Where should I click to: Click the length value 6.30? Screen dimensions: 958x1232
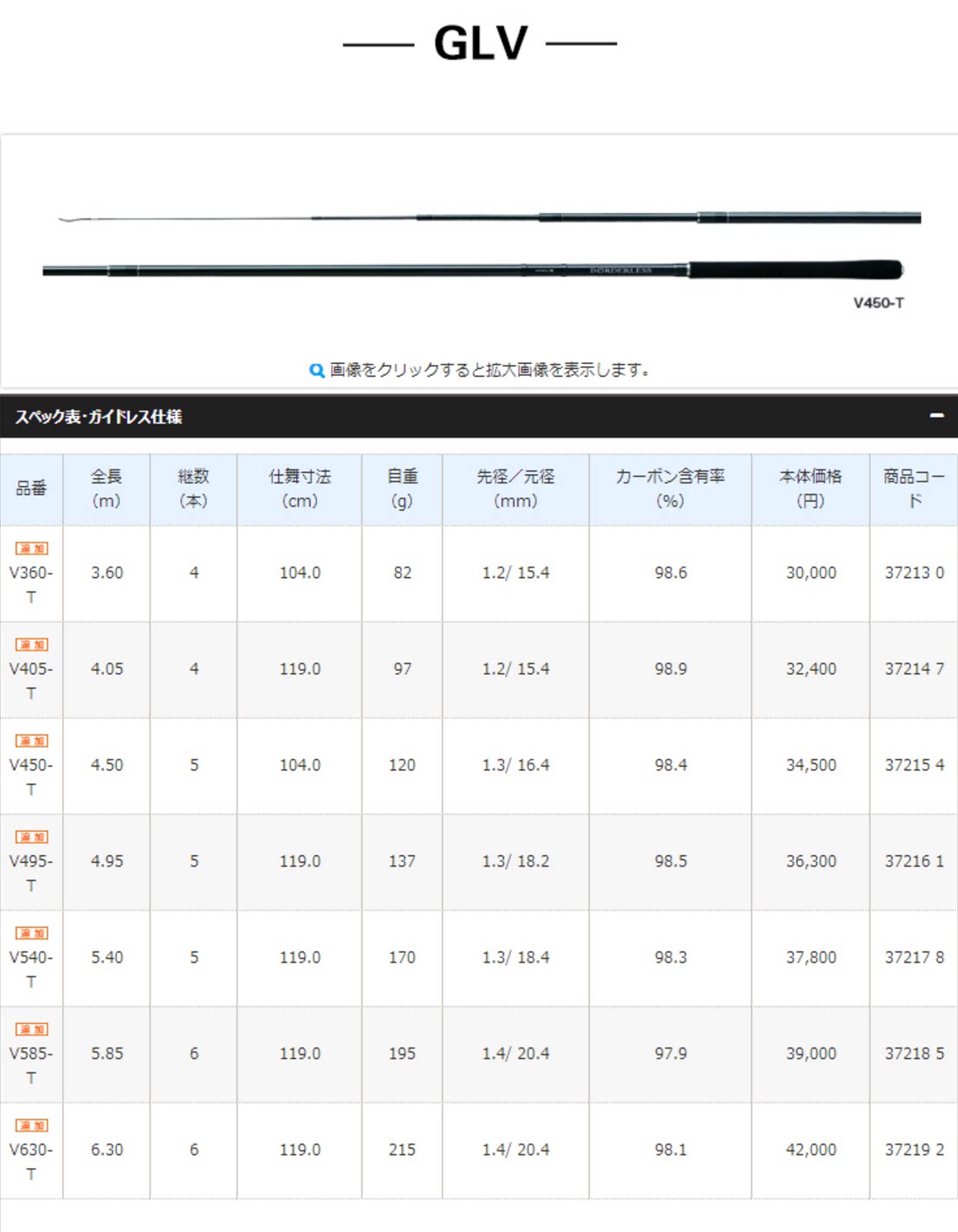click(x=107, y=1150)
